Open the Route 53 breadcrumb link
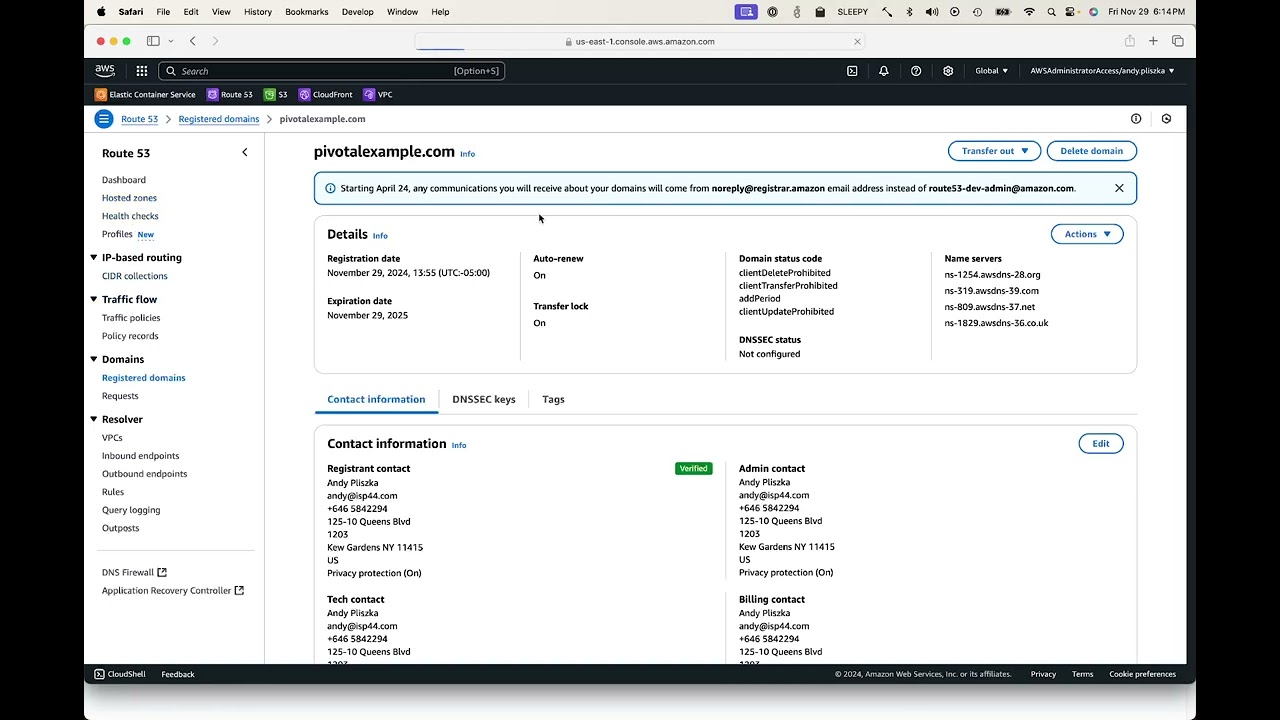This screenshot has height=720, width=1280. (139, 119)
